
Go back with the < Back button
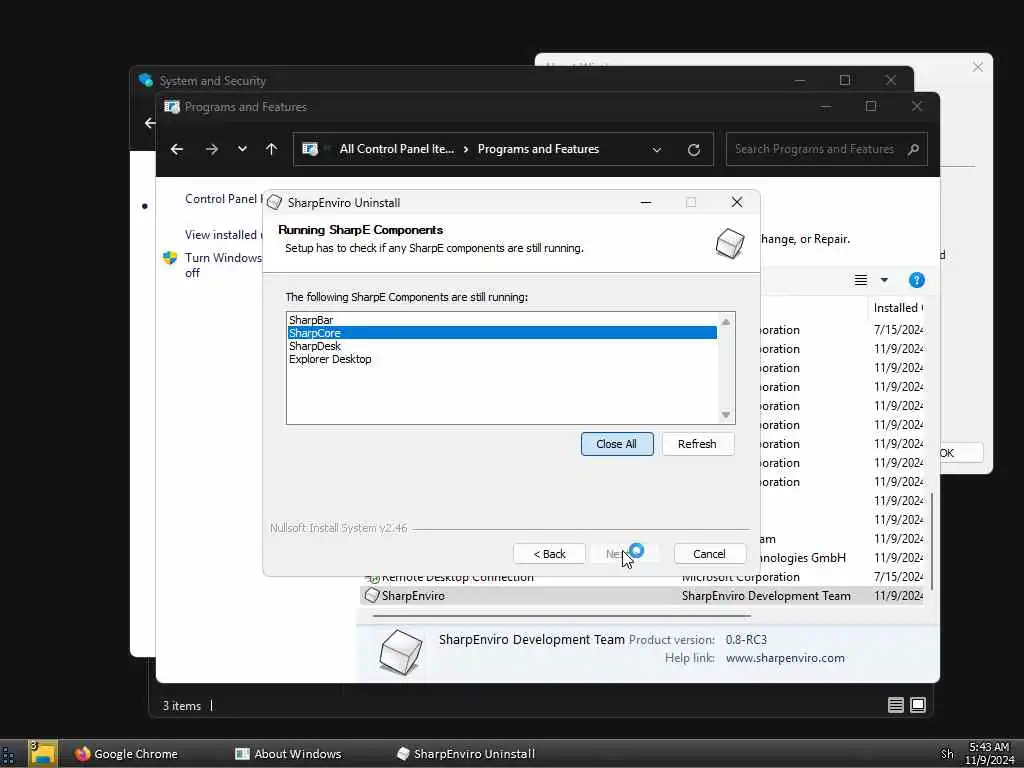[x=549, y=554]
